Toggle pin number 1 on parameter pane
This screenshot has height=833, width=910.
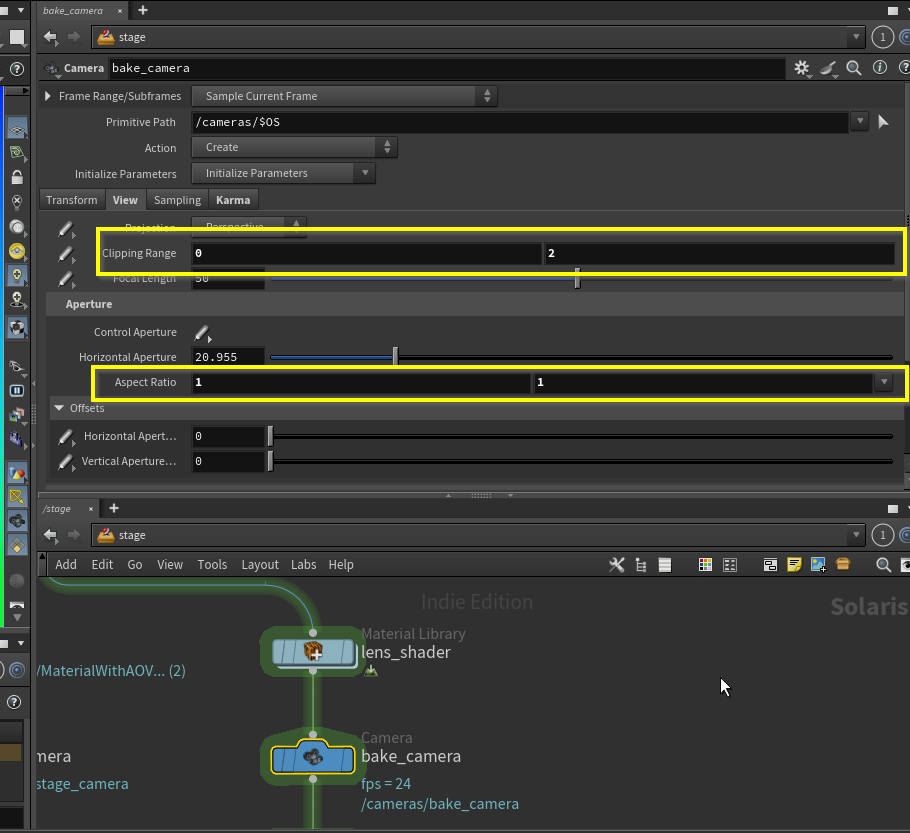883,37
